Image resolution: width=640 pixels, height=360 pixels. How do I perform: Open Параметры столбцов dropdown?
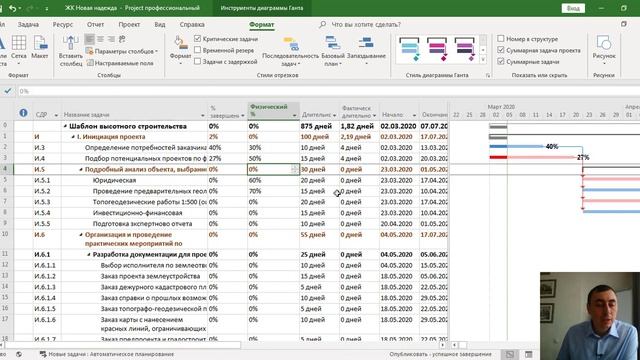tap(122, 51)
